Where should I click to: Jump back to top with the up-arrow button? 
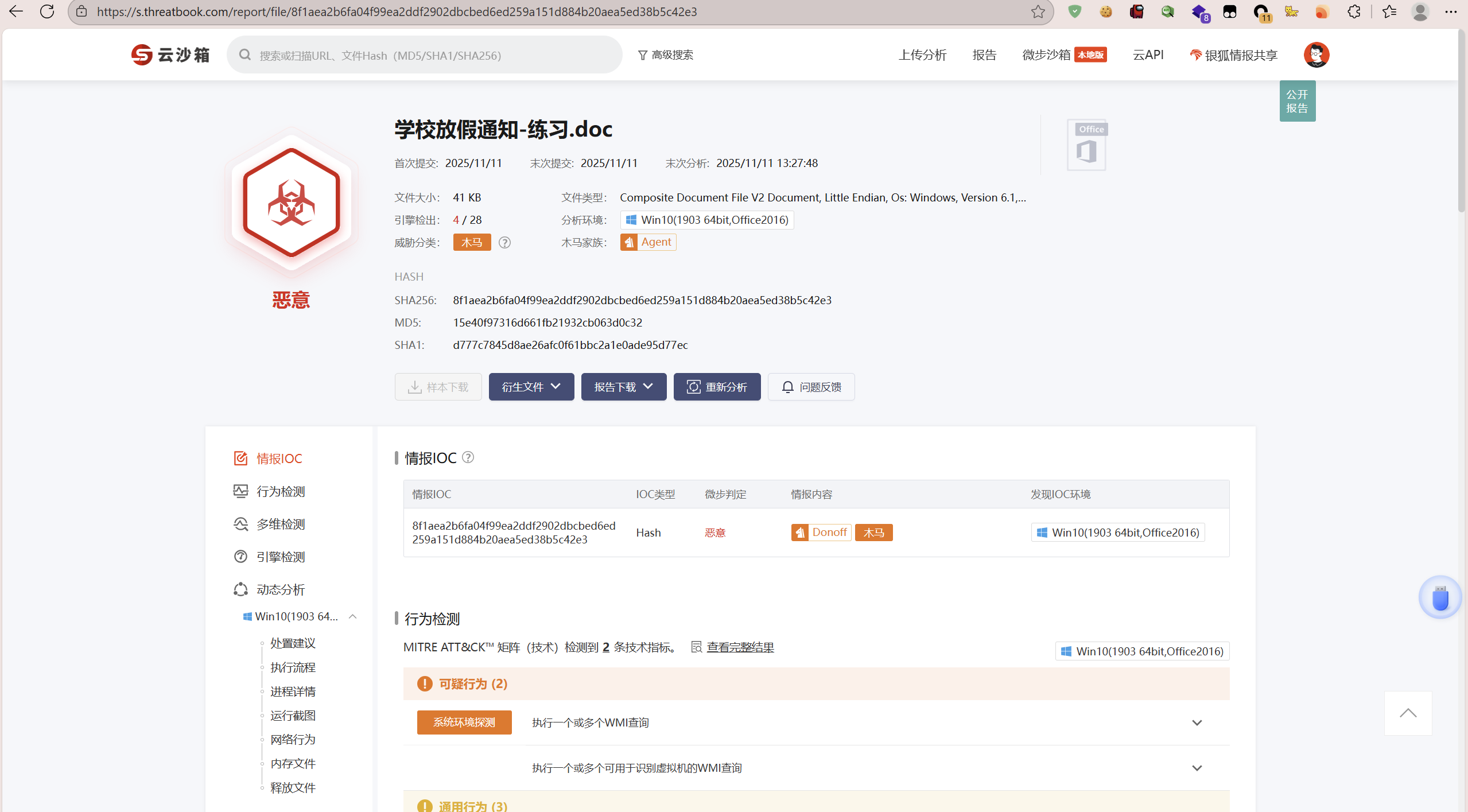(x=1408, y=713)
